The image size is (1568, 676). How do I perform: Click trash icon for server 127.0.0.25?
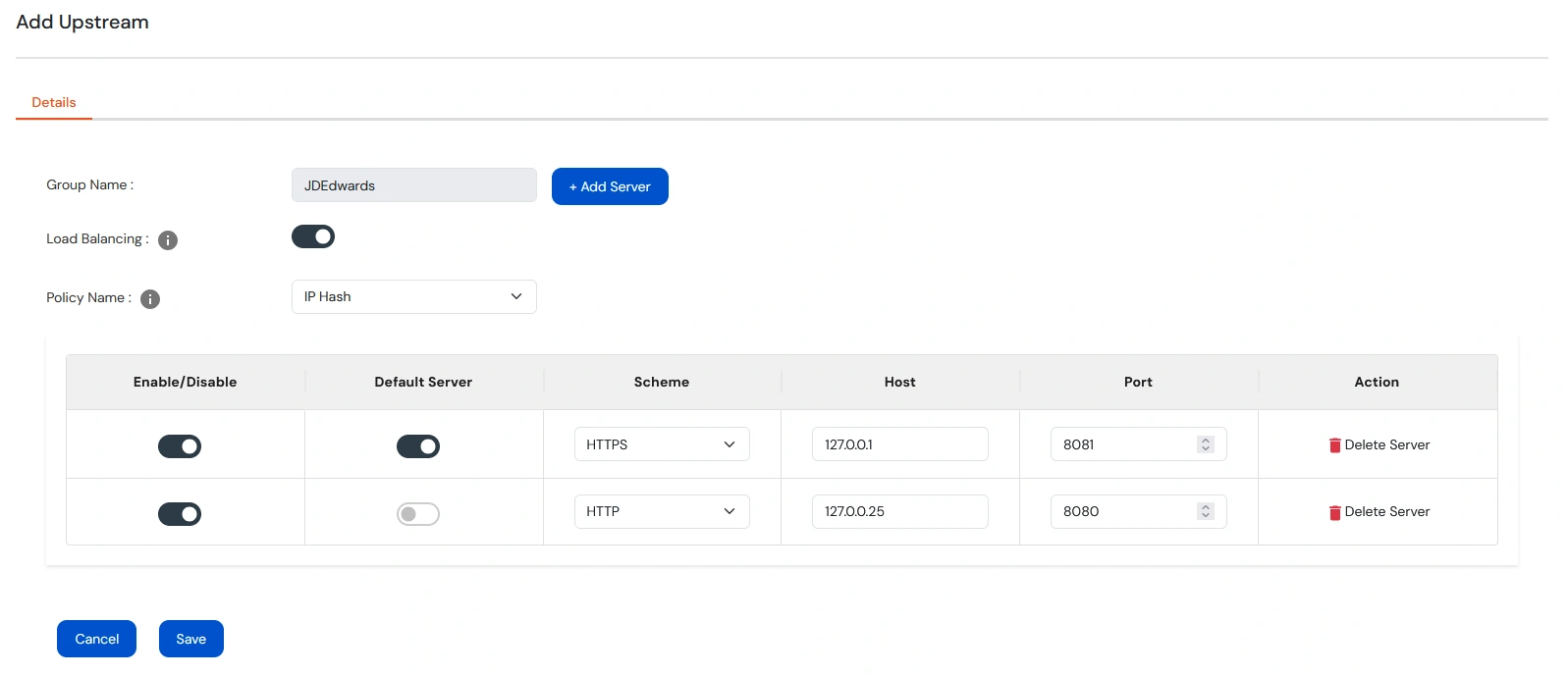click(1334, 512)
